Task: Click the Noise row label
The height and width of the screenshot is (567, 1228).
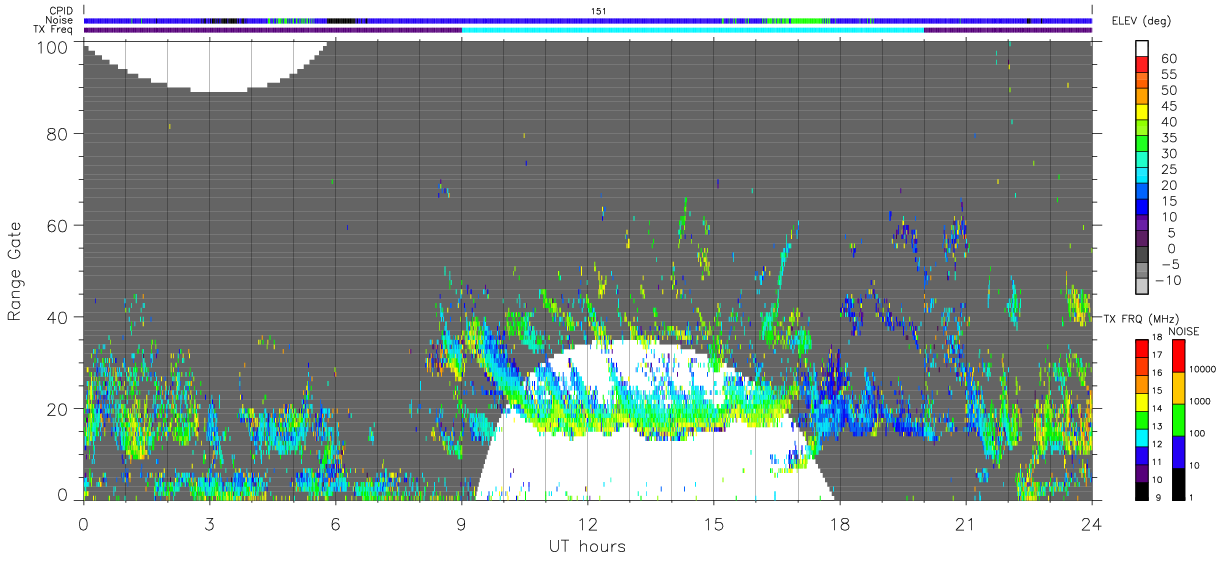Action: (x=59, y=20)
